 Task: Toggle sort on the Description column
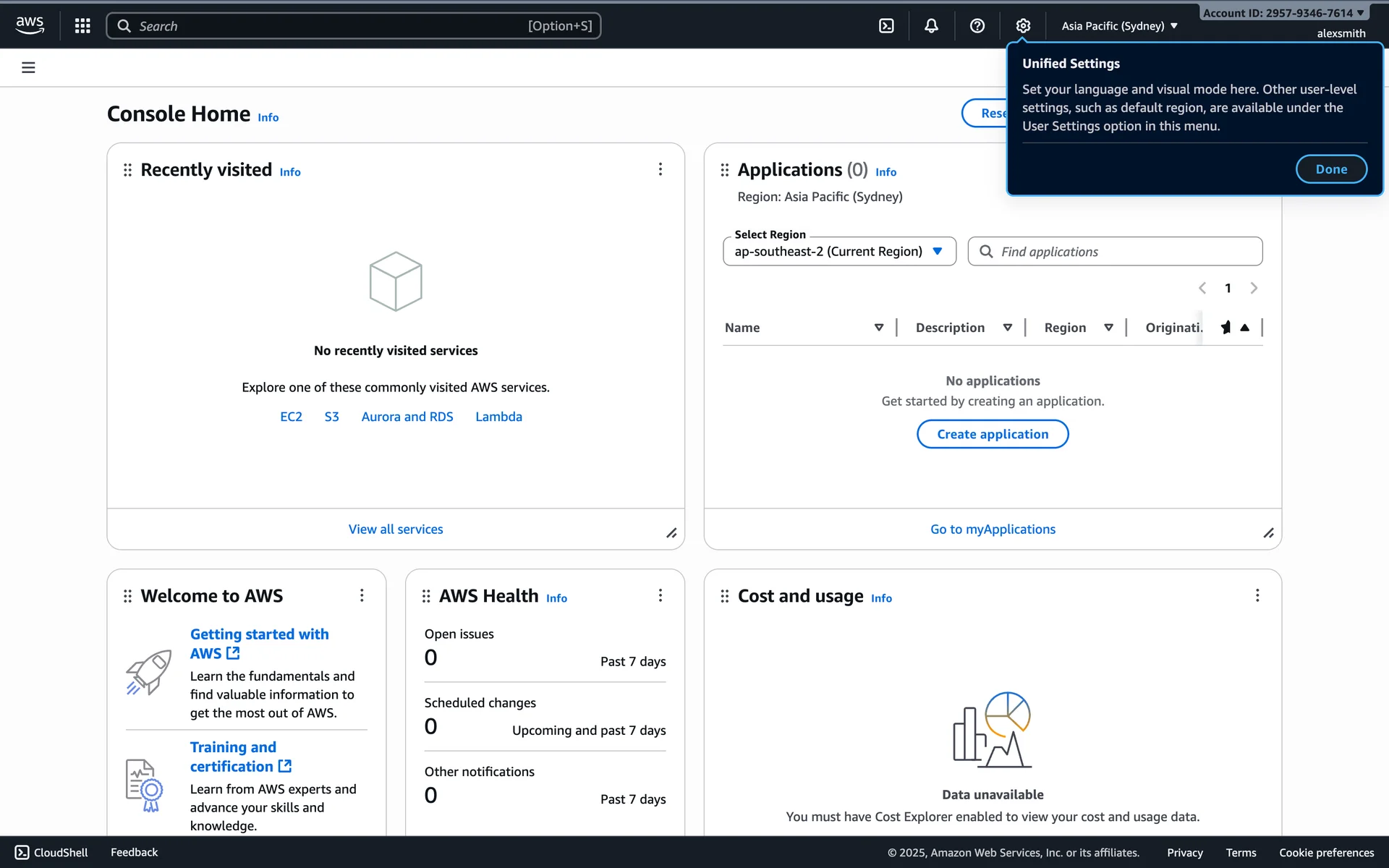1007,328
